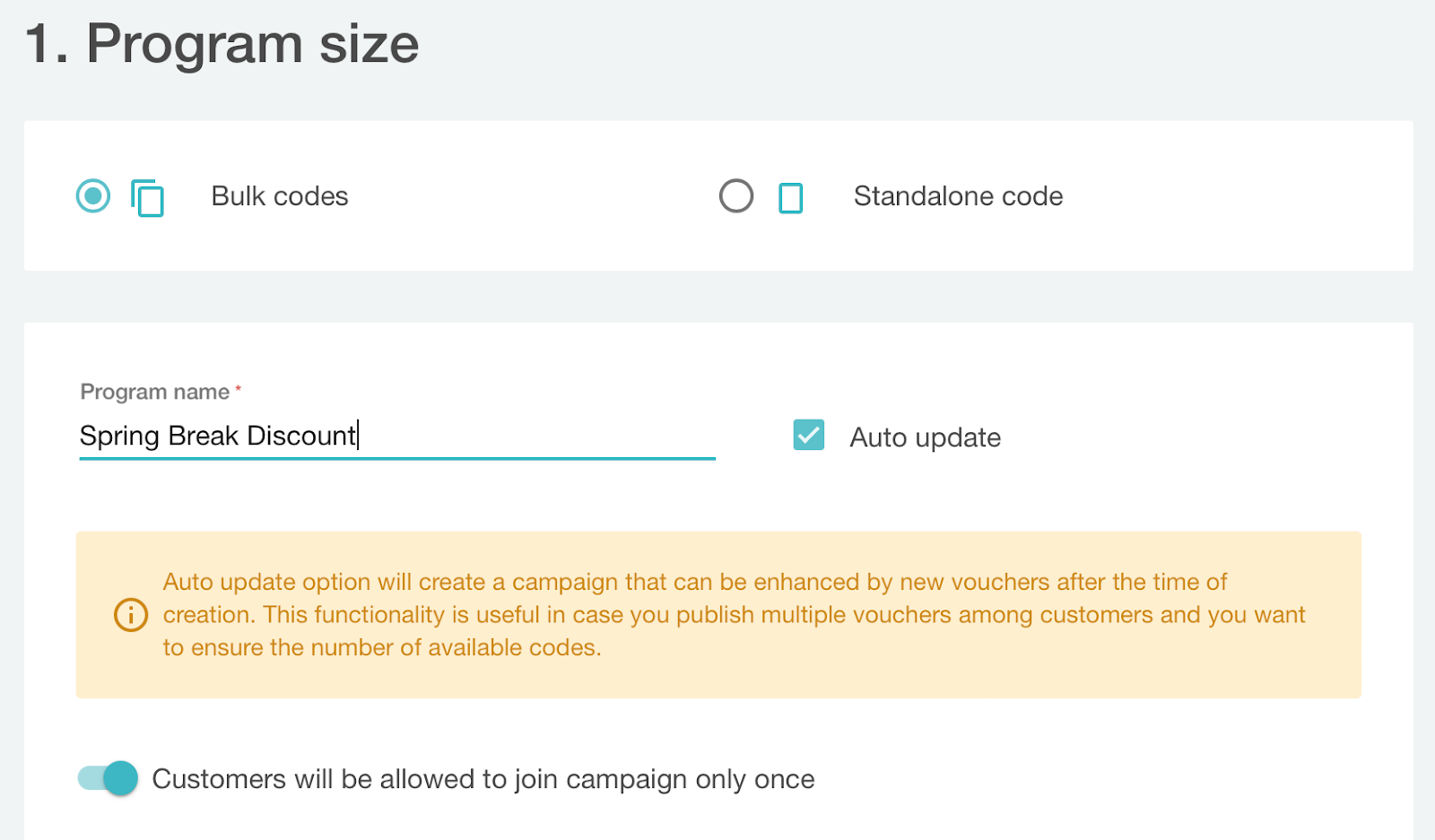
Task: Disable the join campaign only once toggle
Action: (x=109, y=778)
